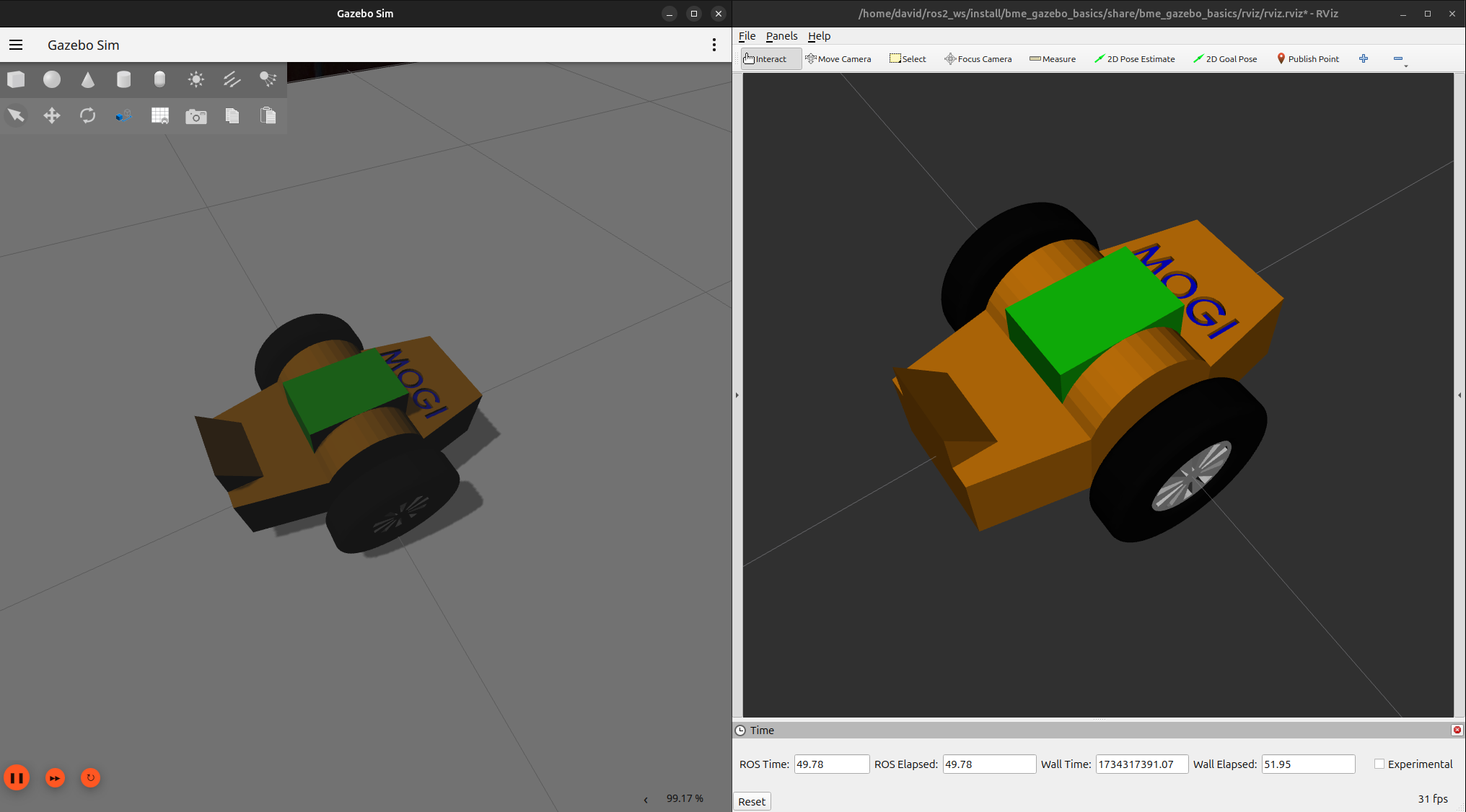Insert a cone shape
Screen dimensions: 1466x812
88,79
